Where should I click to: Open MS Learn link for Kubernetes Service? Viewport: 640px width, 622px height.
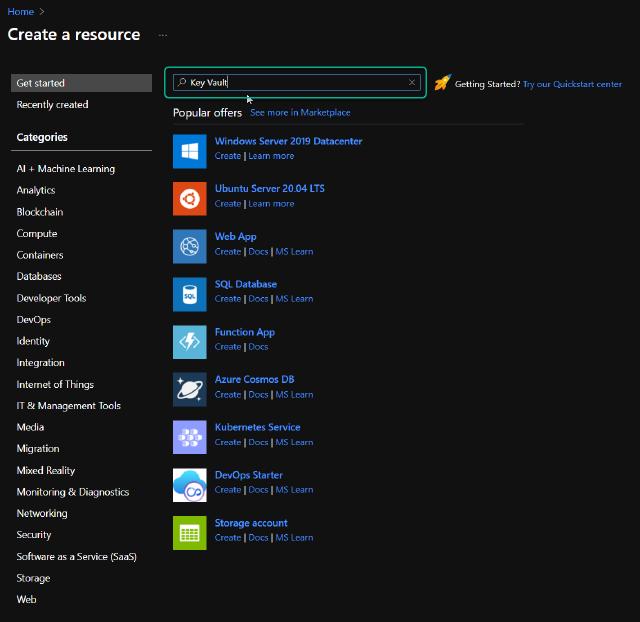click(x=294, y=442)
